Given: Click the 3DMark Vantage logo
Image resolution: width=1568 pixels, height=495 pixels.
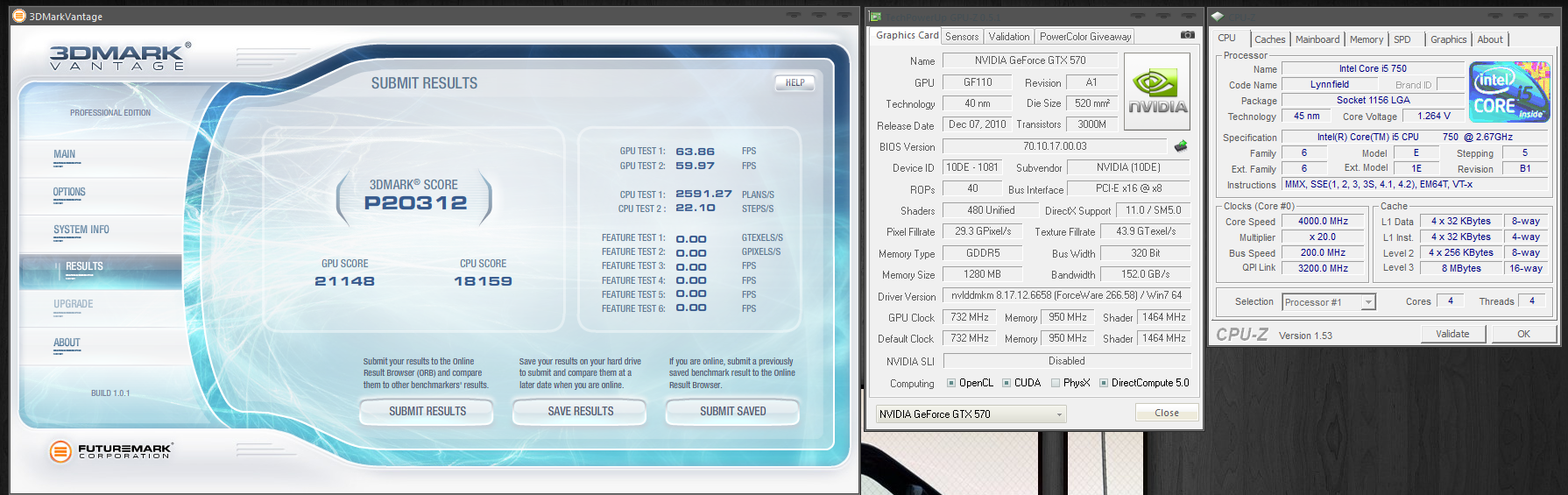Looking at the screenshot, I should coord(119,56).
